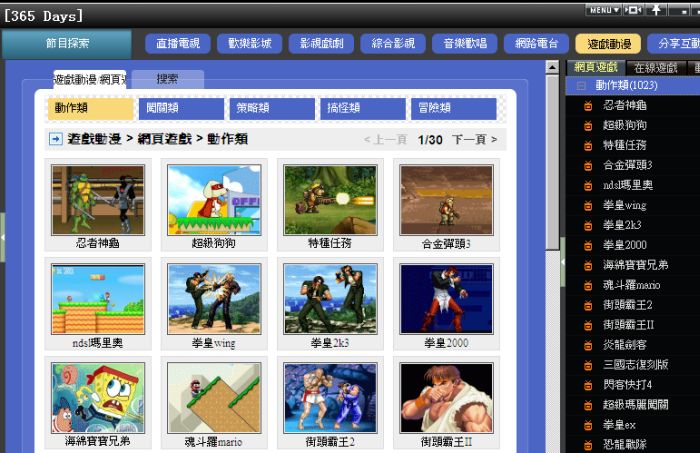Click the TV icon next to 閃客快打4
This screenshot has width=700, height=453.
(588, 385)
